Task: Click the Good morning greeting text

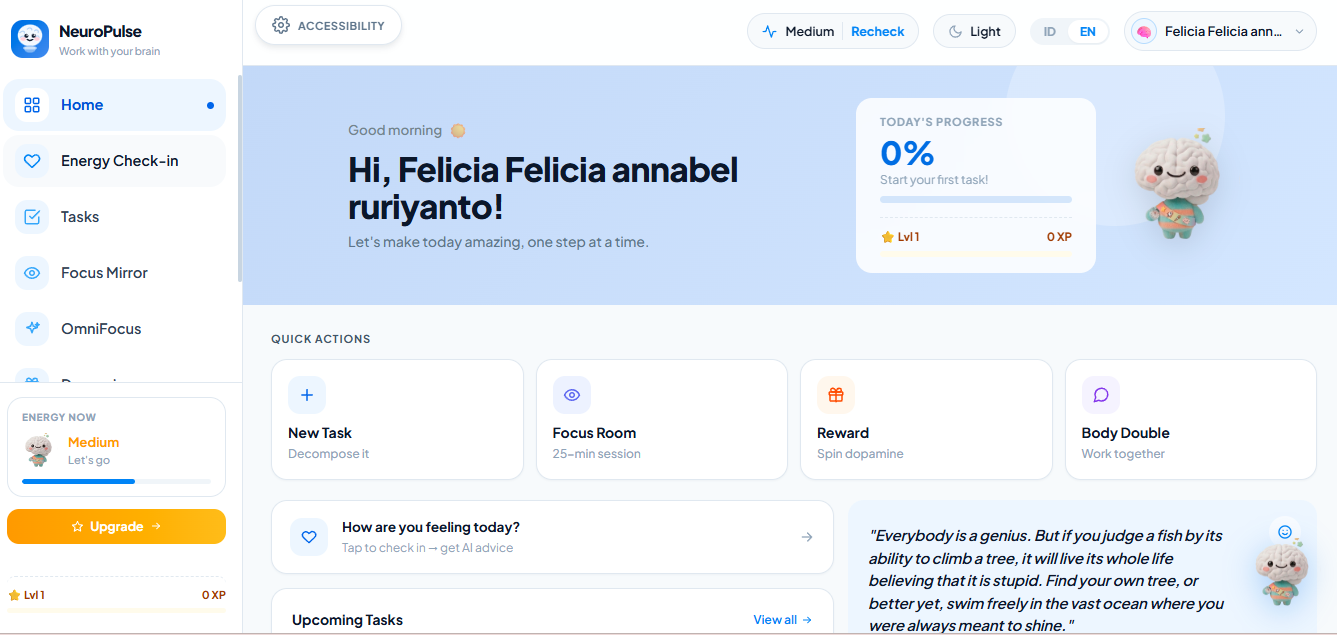Action: tap(395, 130)
